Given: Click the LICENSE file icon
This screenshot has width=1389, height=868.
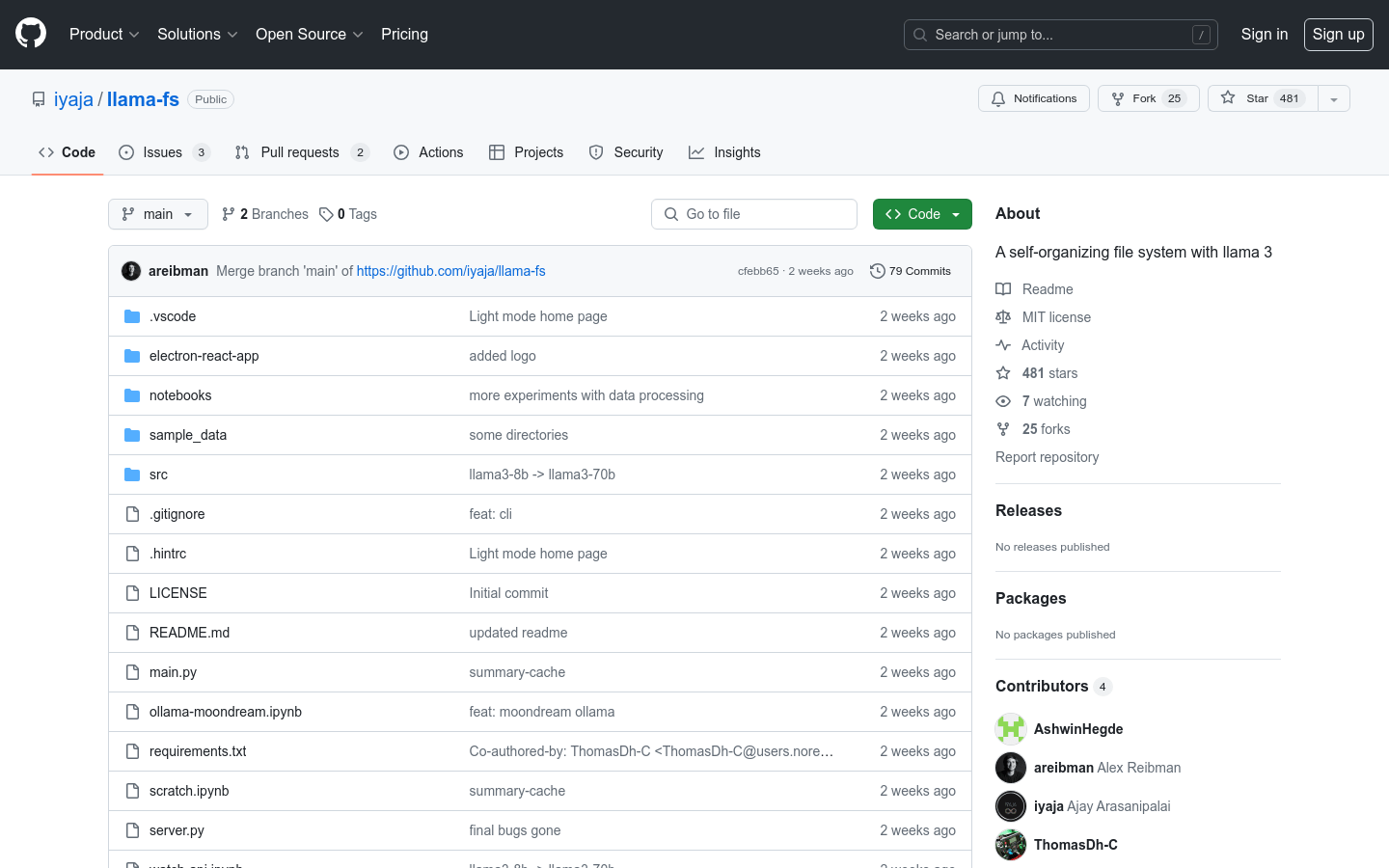Looking at the screenshot, I should click(132, 593).
